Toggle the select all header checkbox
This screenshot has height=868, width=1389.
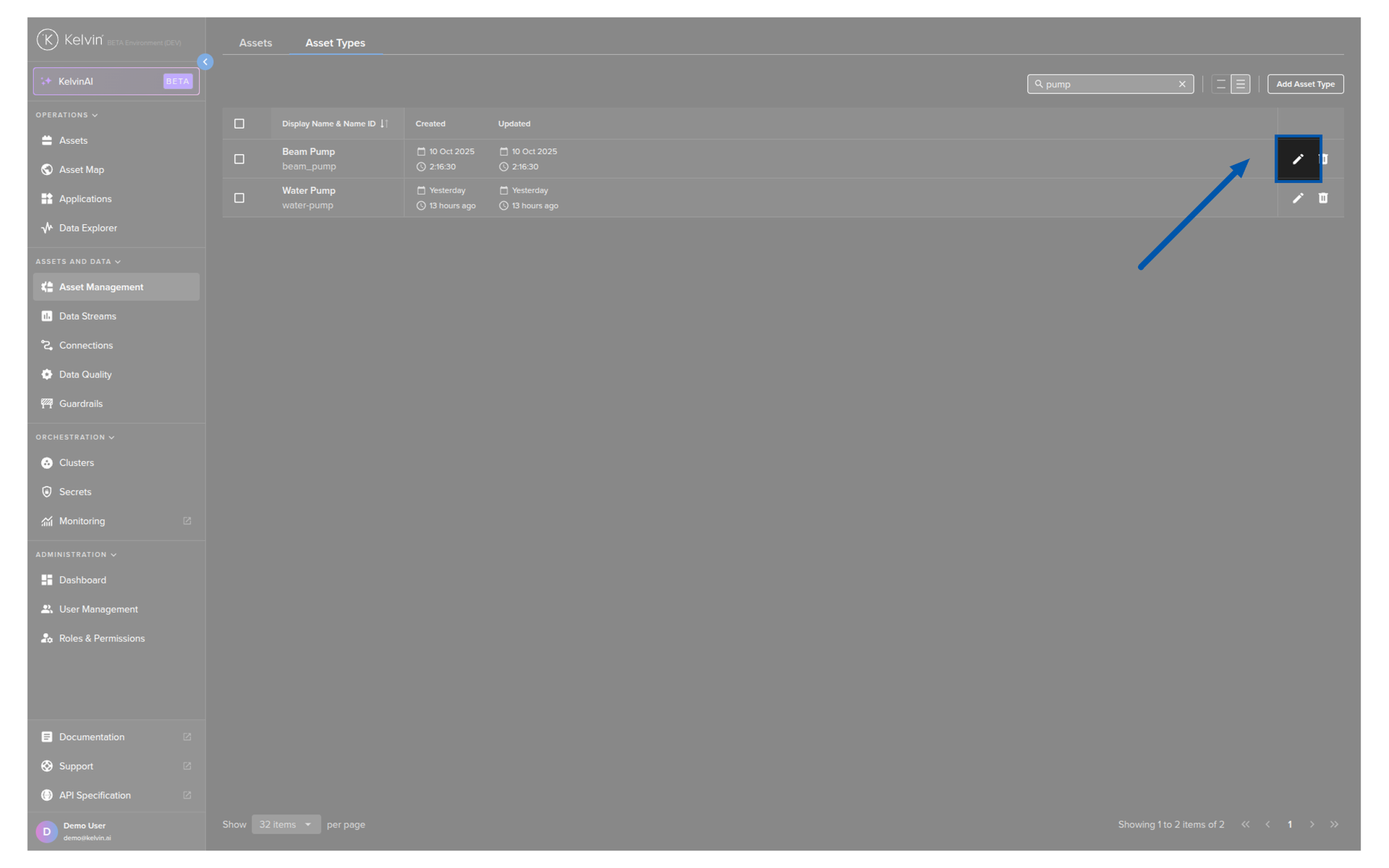[239, 124]
